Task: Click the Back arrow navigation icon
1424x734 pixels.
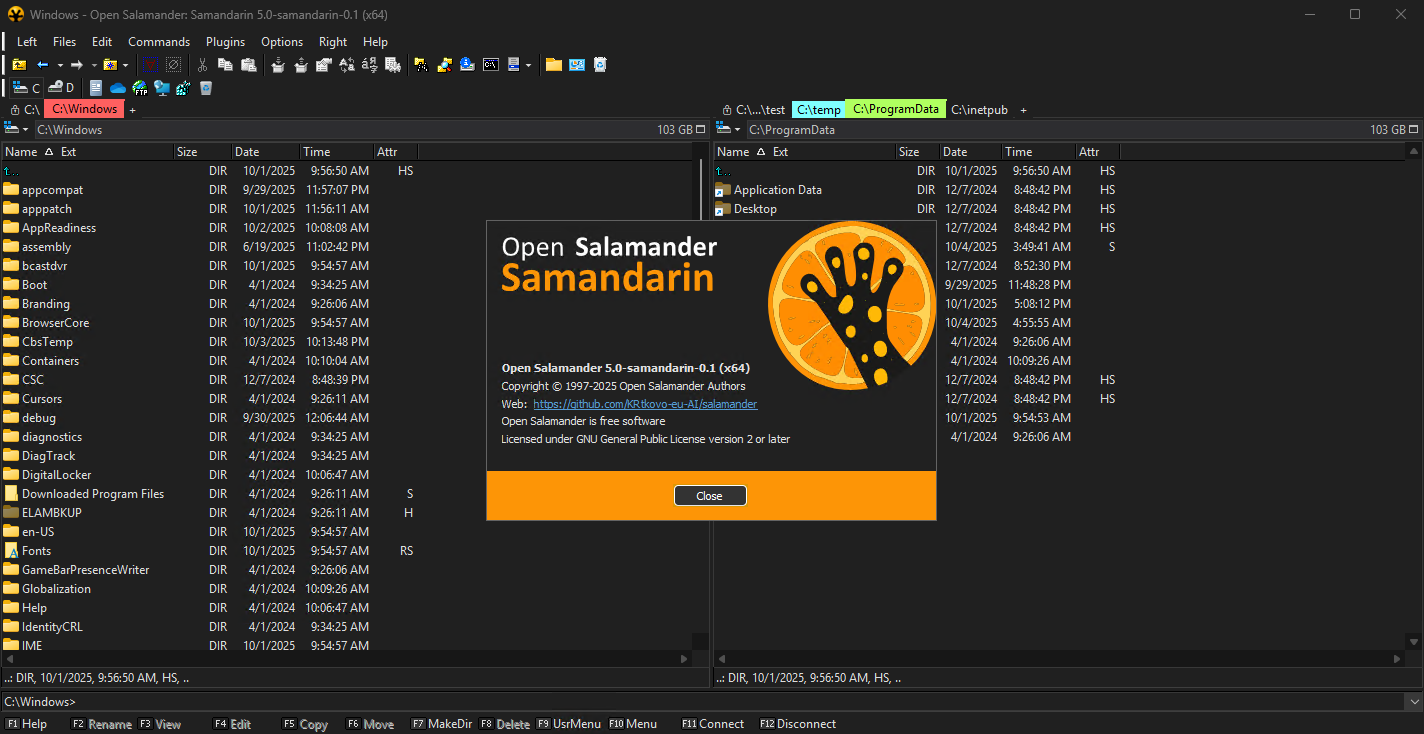Action: click(x=43, y=65)
